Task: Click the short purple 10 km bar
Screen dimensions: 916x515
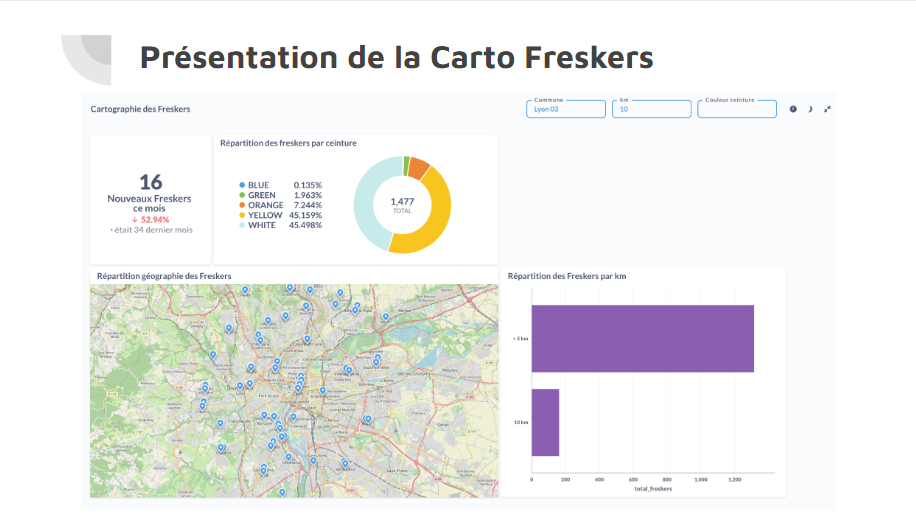Action: [545, 422]
